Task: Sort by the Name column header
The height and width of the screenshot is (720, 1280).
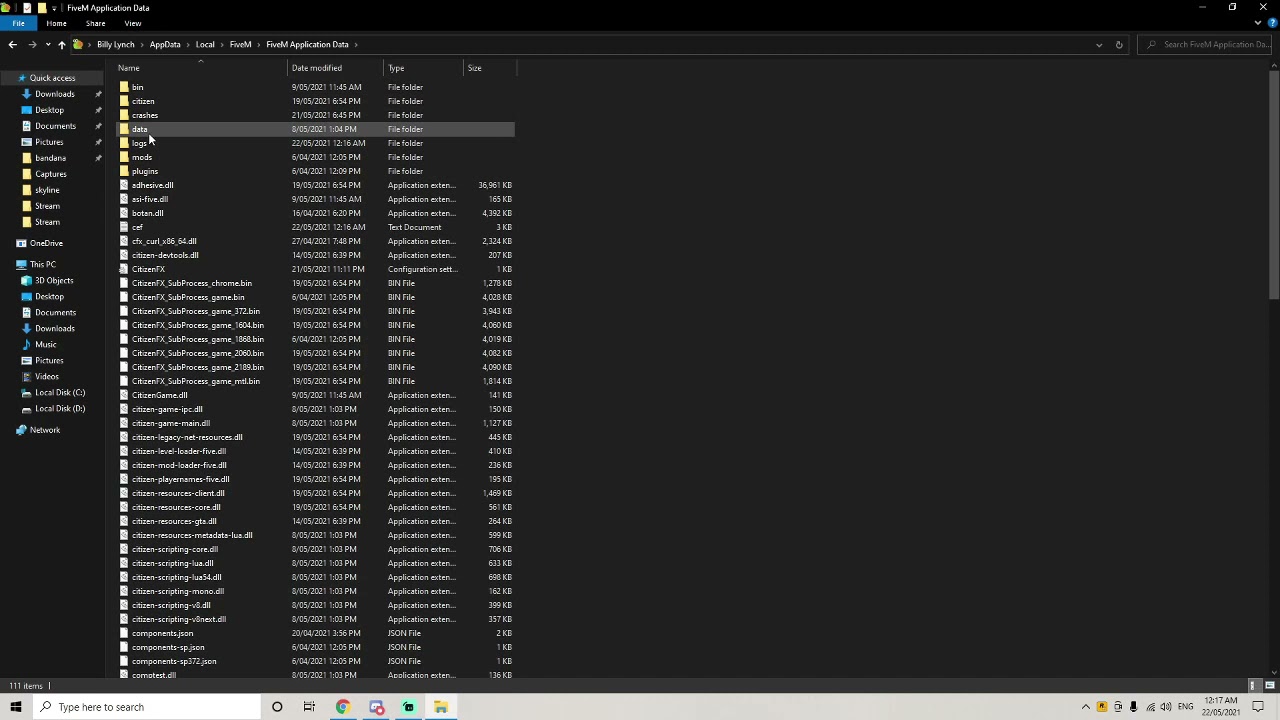Action: (x=129, y=68)
